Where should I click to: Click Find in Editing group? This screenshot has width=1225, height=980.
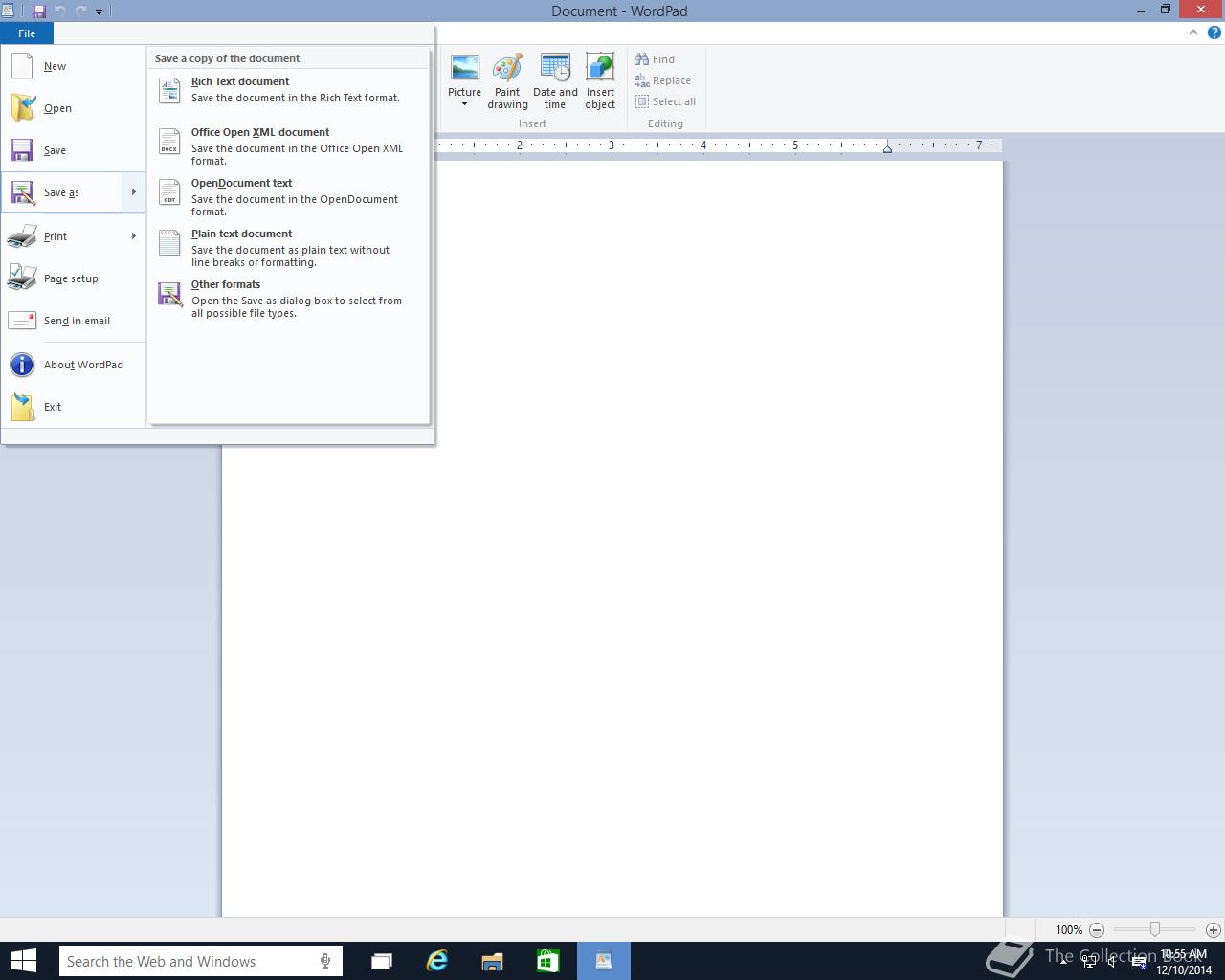coord(655,59)
